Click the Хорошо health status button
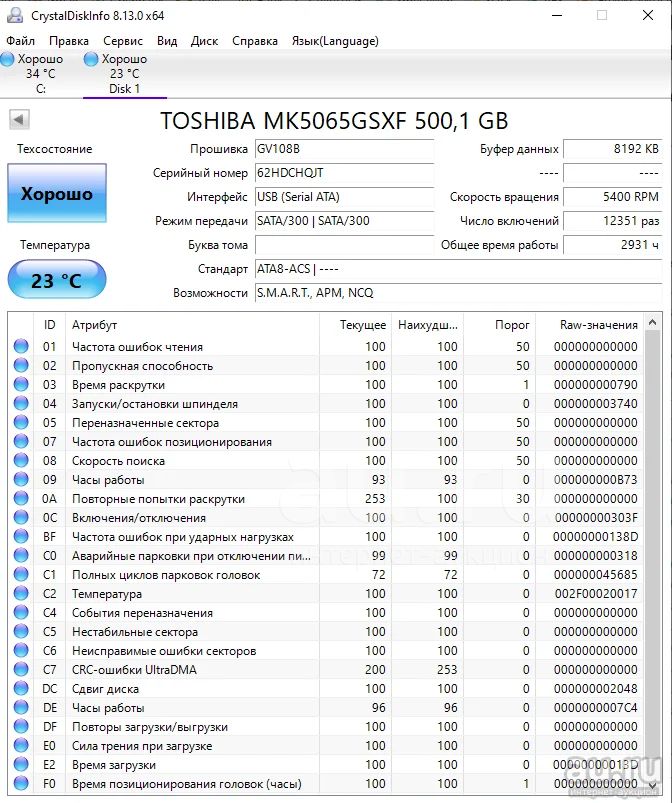The width and height of the screenshot is (672, 803). 57,194
